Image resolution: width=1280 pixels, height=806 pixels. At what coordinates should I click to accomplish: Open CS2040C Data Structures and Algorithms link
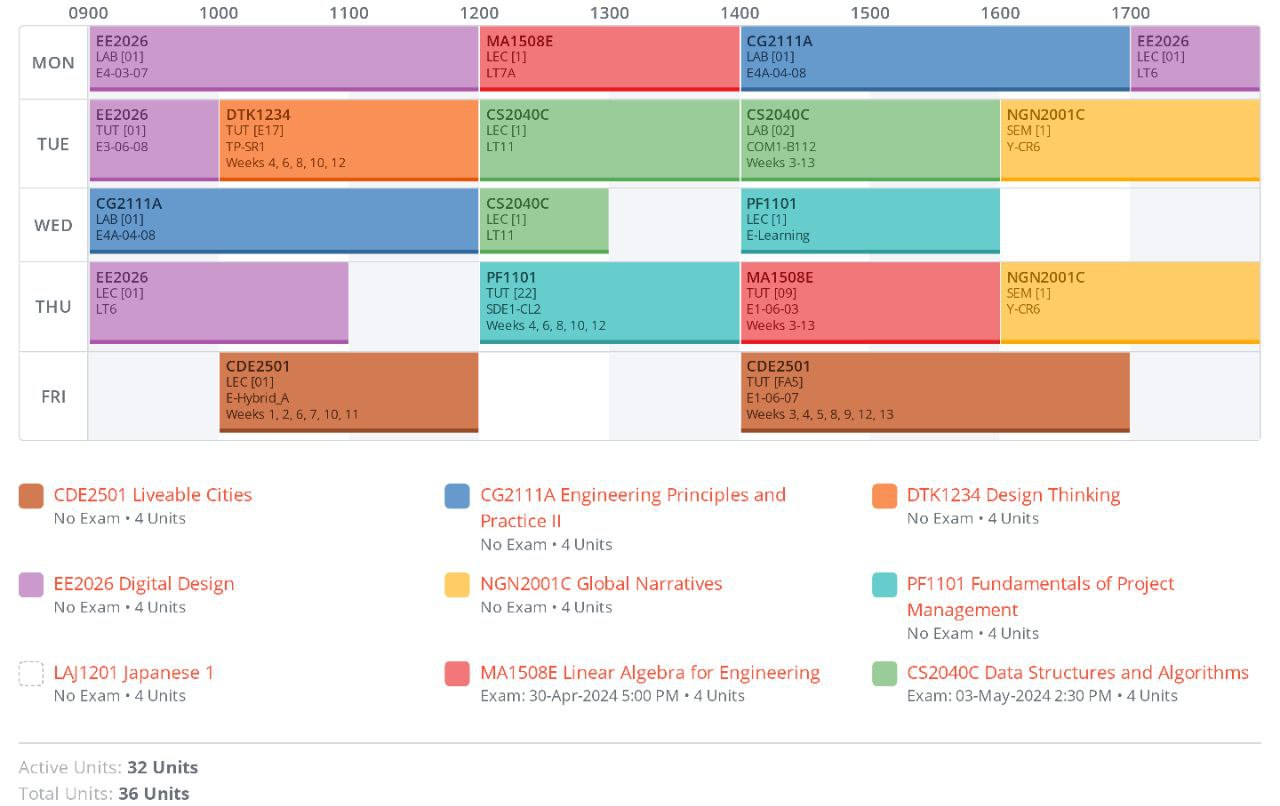pyautogui.click(x=1077, y=673)
